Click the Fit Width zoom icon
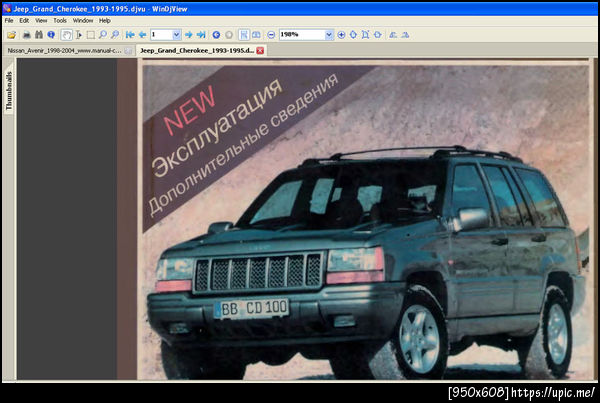Screen dimensions: 600x403 (378, 35)
